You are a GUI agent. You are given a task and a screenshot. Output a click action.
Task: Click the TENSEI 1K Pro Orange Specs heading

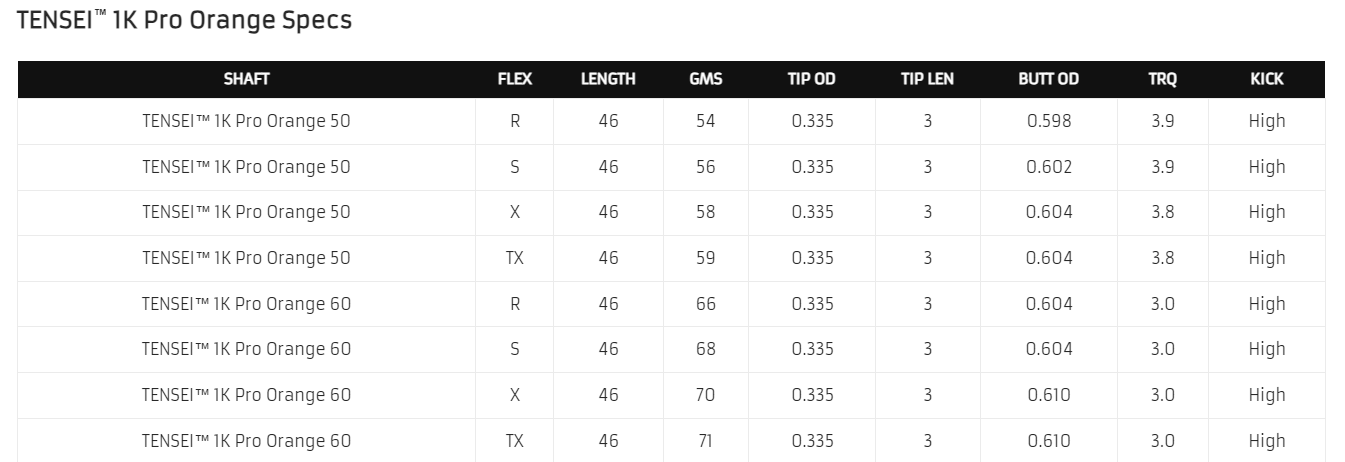tap(185, 20)
